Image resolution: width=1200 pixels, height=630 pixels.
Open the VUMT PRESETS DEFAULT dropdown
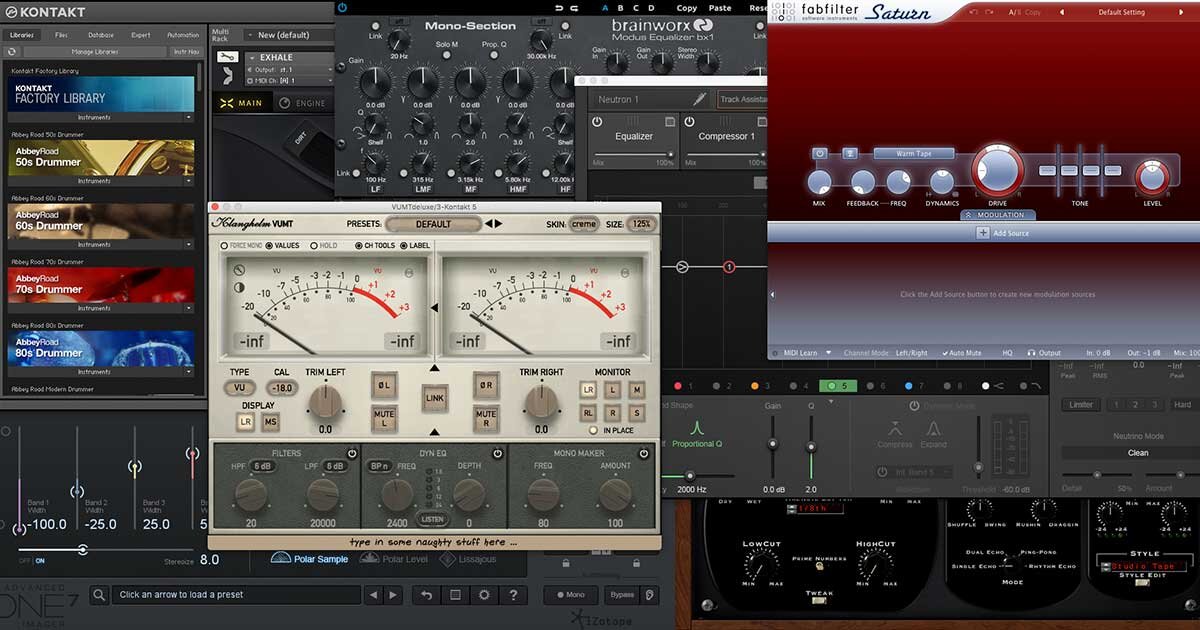coord(433,224)
